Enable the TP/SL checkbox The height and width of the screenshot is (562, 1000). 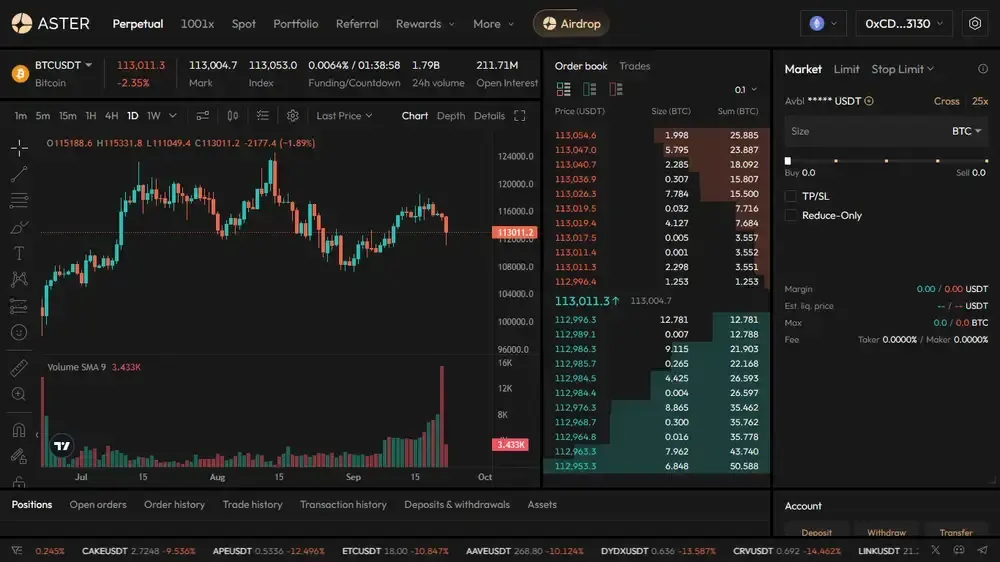(x=791, y=196)
